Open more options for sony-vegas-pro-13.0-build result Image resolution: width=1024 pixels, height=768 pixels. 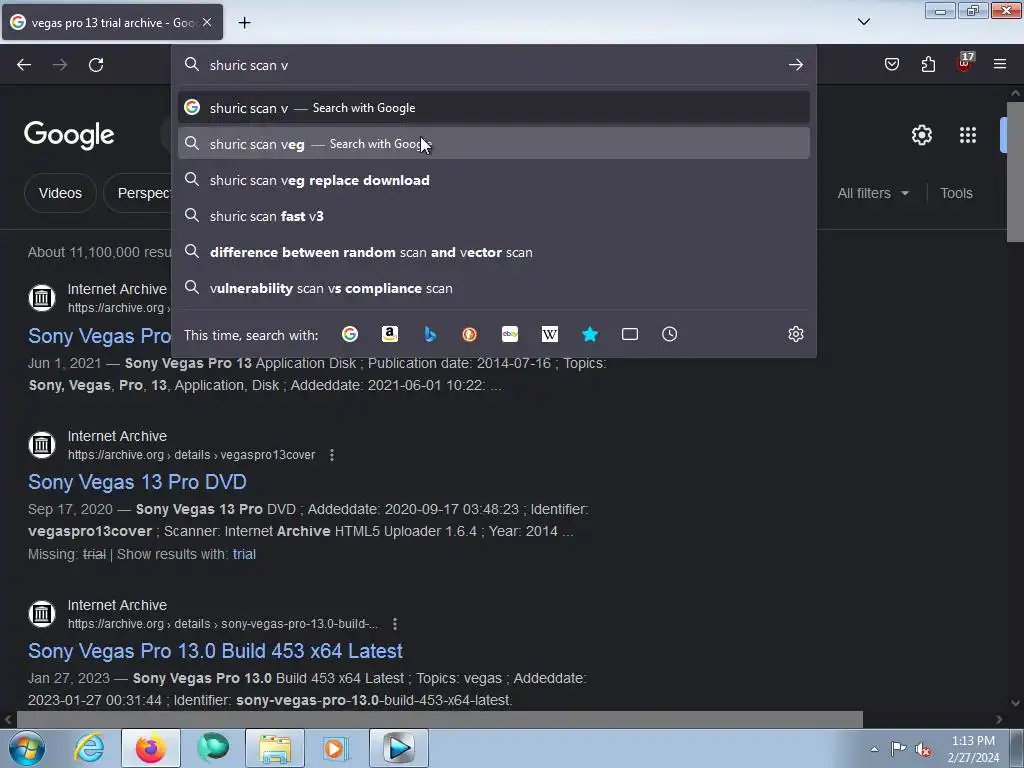pos(394,624)
